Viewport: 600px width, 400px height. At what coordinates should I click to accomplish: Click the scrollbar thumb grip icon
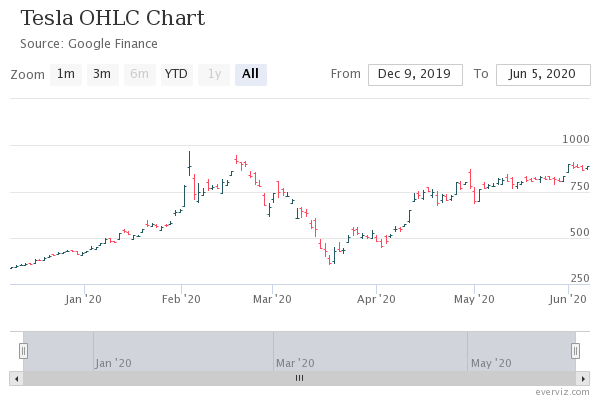click(299, 378)
